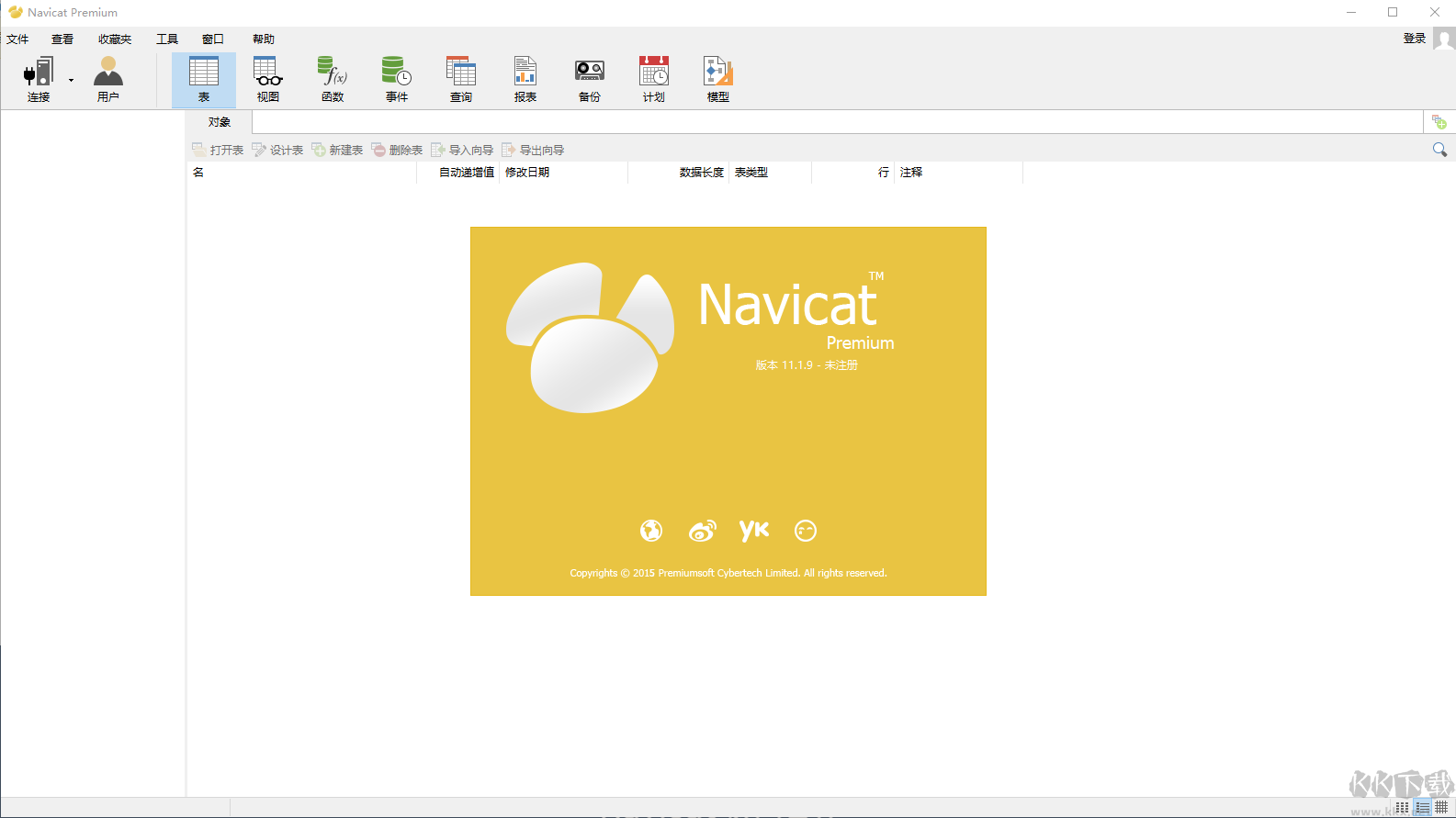Image resolution: width=1456 pixels, height=818 pixels.
Task: Sort by the 自动递增值 column header
Action: [458, 173]
